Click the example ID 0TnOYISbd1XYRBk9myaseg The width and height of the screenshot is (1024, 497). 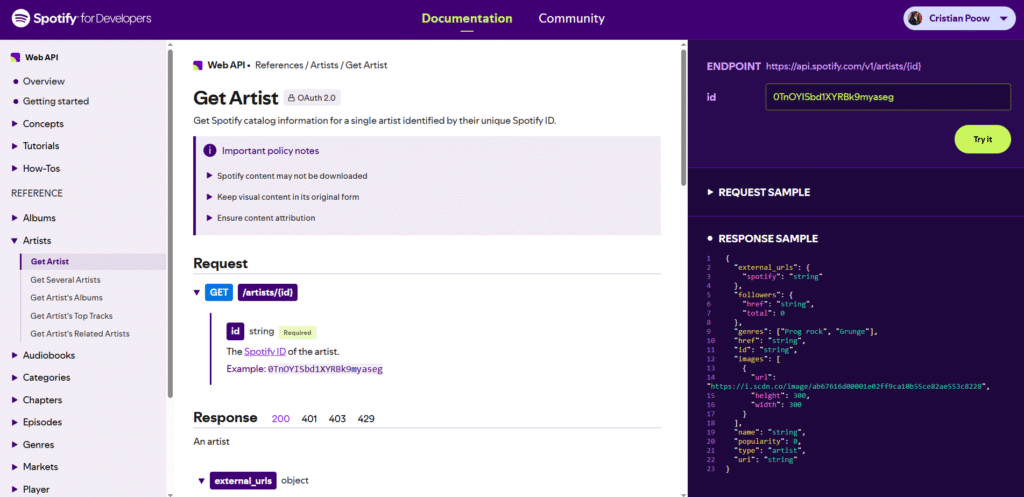[325, 370]
